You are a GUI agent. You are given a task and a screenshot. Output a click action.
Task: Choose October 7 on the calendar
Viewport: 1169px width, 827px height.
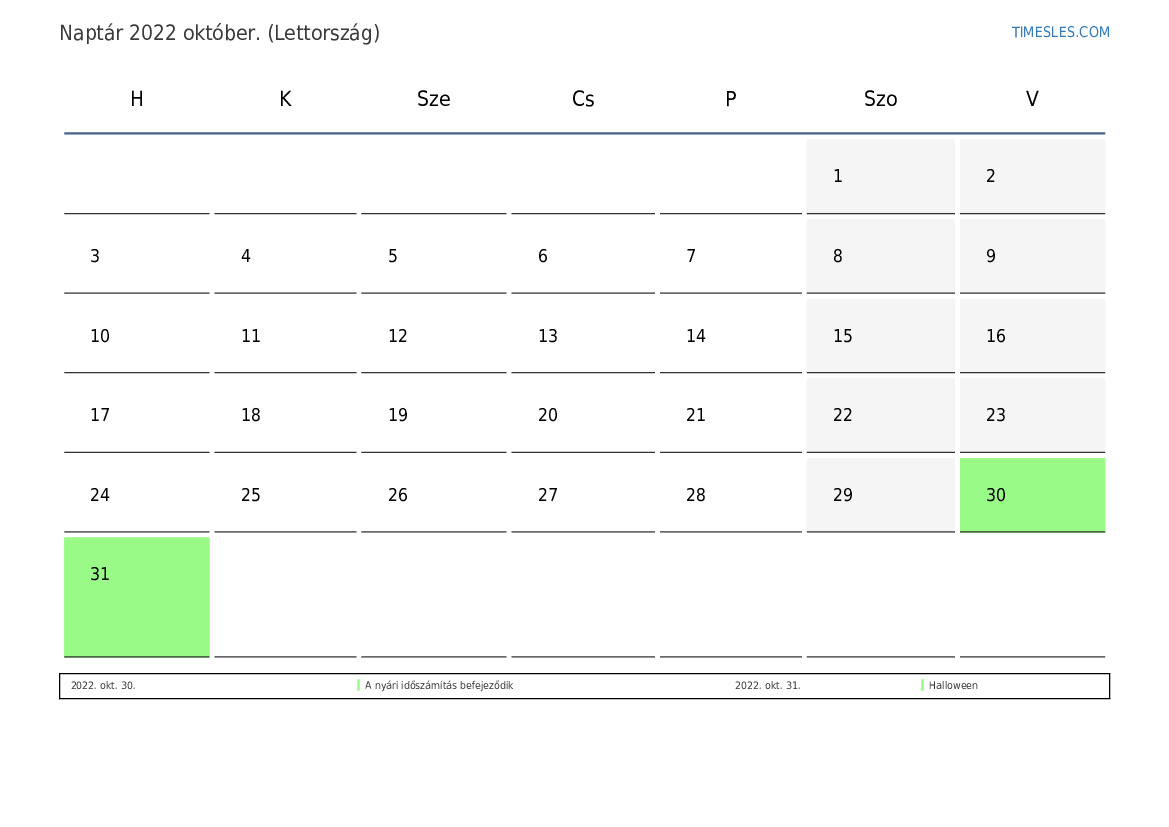(730, 256)
